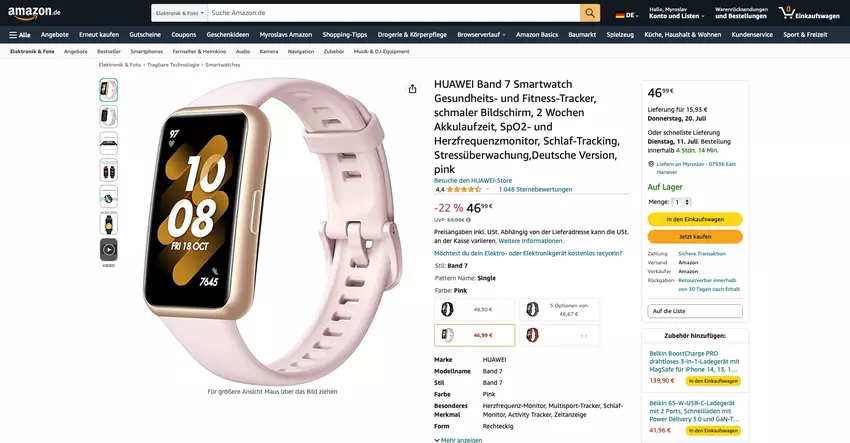Play the product video thumbnail
Screen dimensions: 850x443
(108, 250)
